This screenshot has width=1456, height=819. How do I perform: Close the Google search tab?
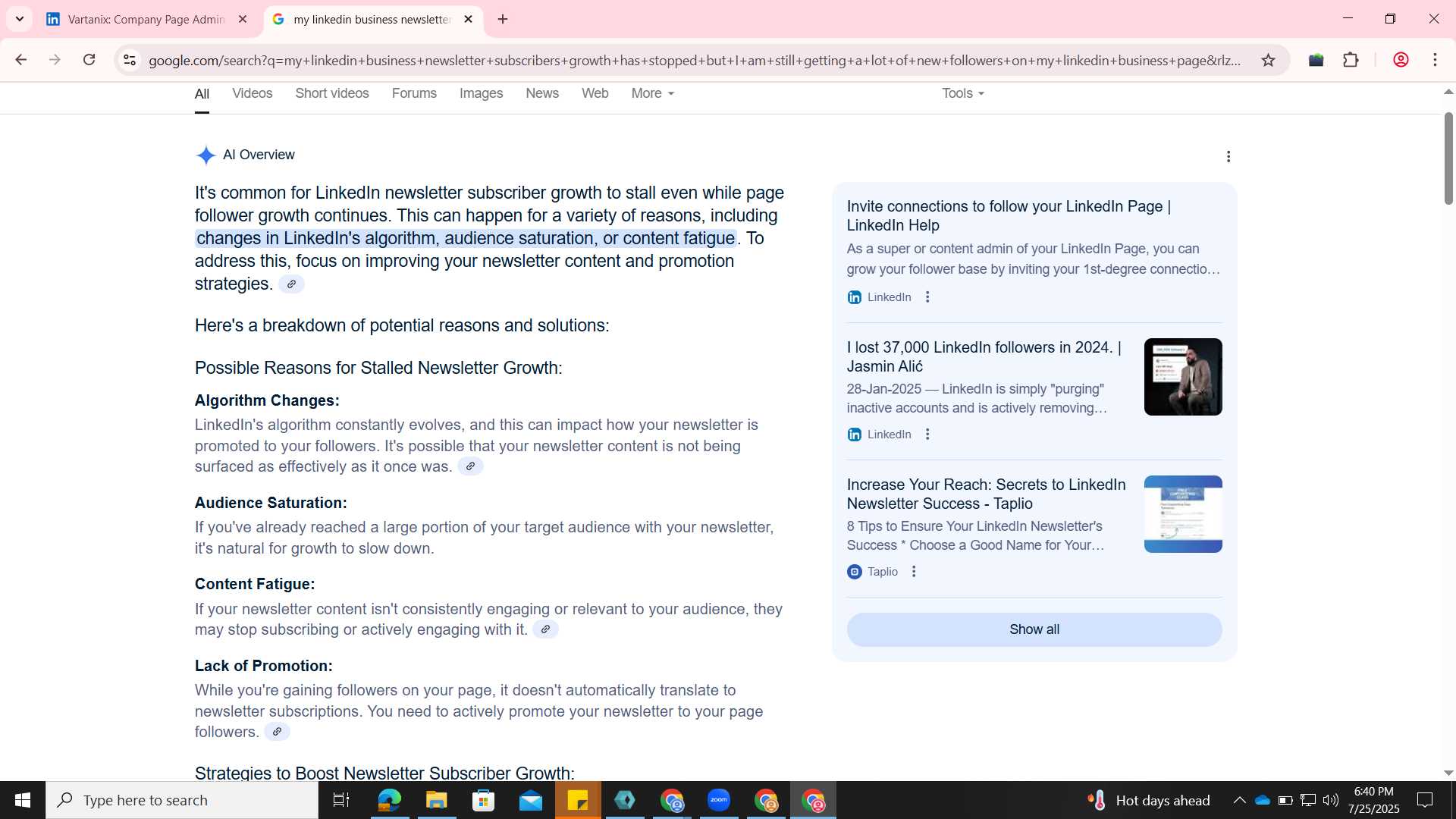tap(468, 19)
